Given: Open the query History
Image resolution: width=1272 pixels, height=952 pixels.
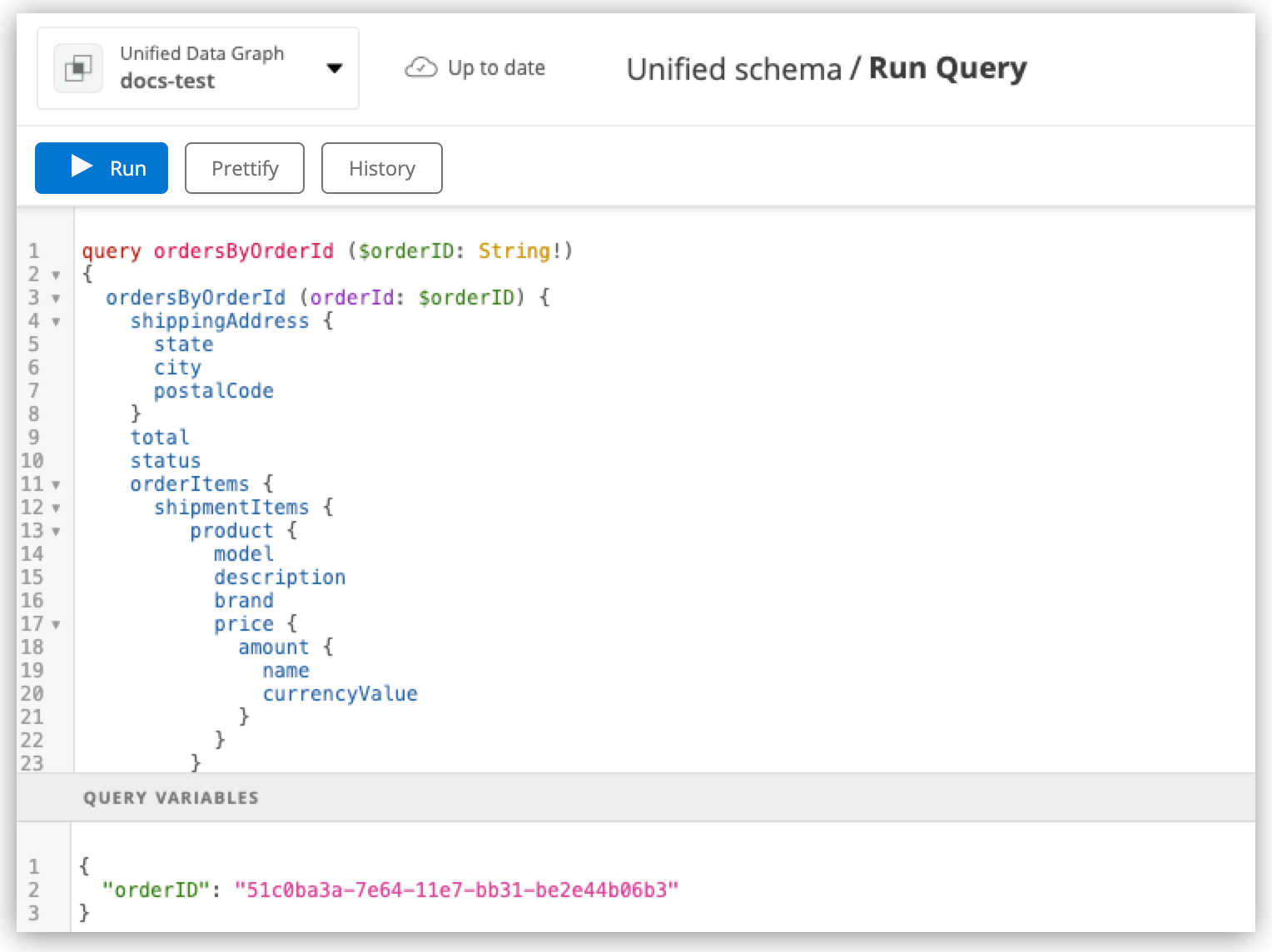Looking at the screenshot, I should (x=381, y=167).
